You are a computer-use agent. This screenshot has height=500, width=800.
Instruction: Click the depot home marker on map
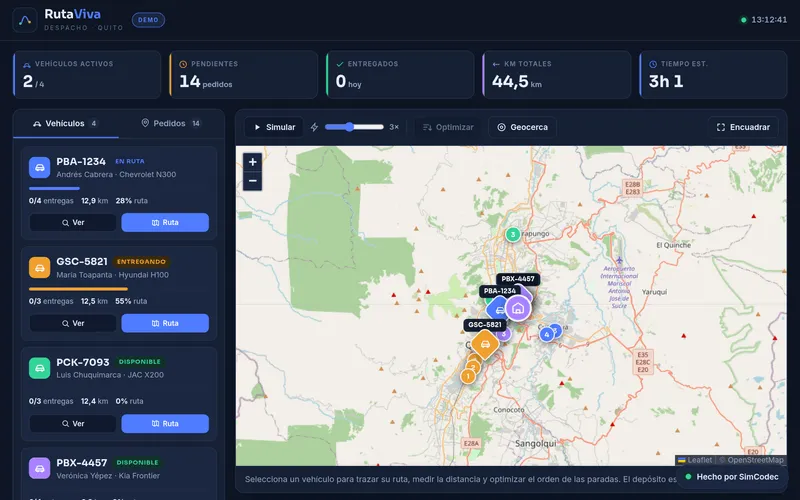coord(518,308)
